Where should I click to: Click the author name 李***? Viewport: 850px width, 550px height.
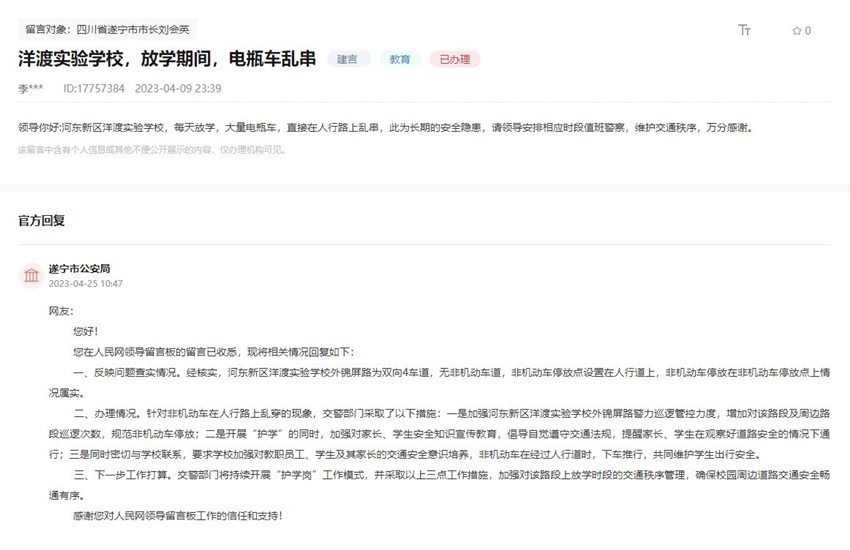(x=30, y=88)
